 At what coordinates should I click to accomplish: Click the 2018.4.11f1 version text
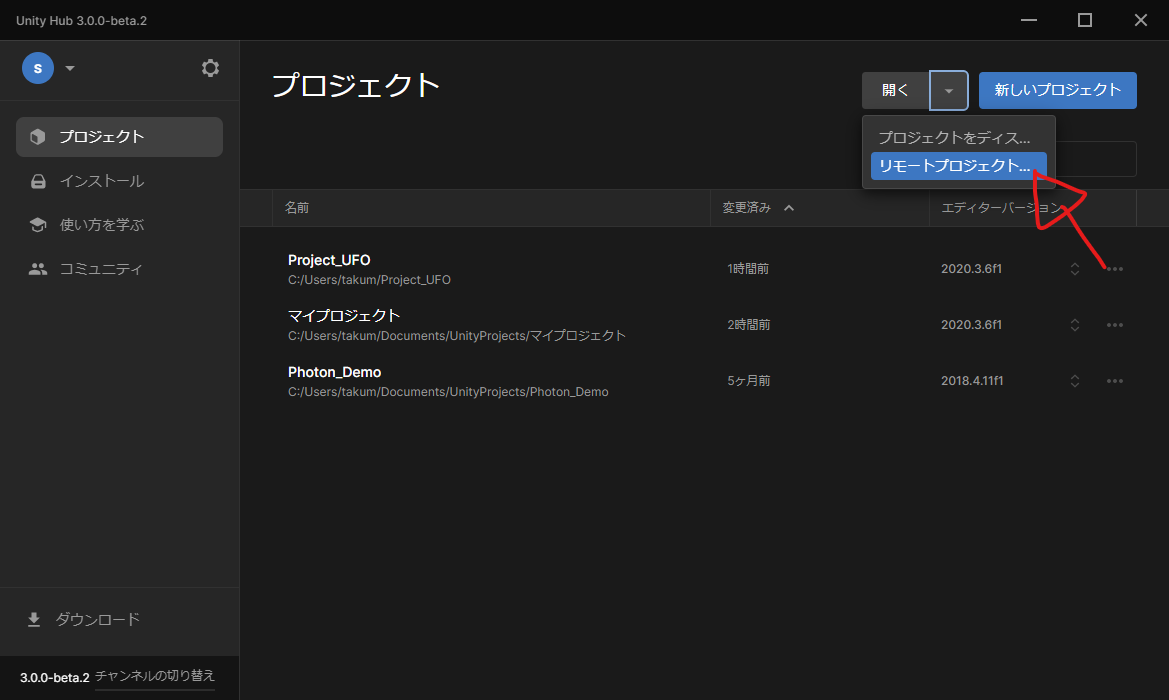(x=971, y=381)
